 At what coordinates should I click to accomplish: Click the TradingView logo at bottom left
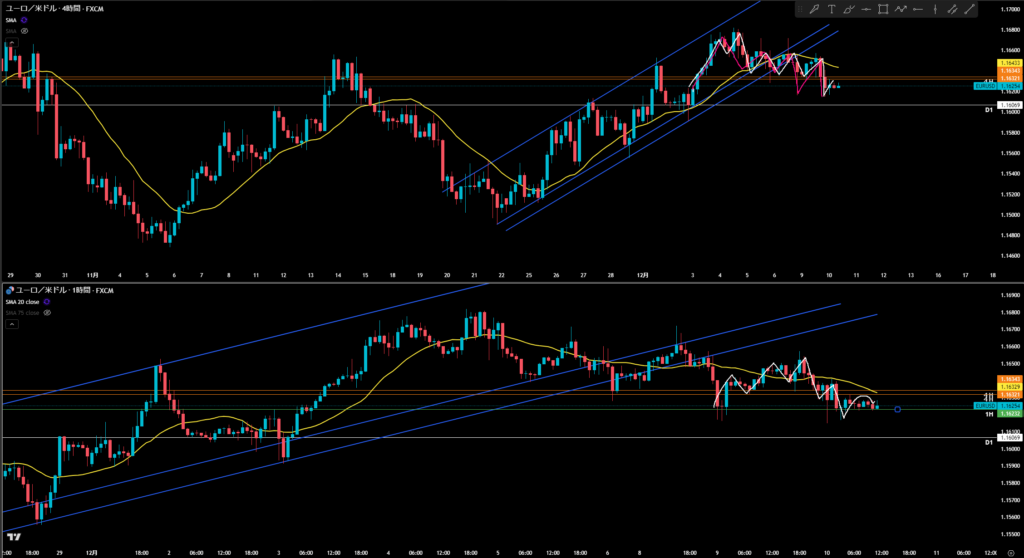click(x=12, y=537)
